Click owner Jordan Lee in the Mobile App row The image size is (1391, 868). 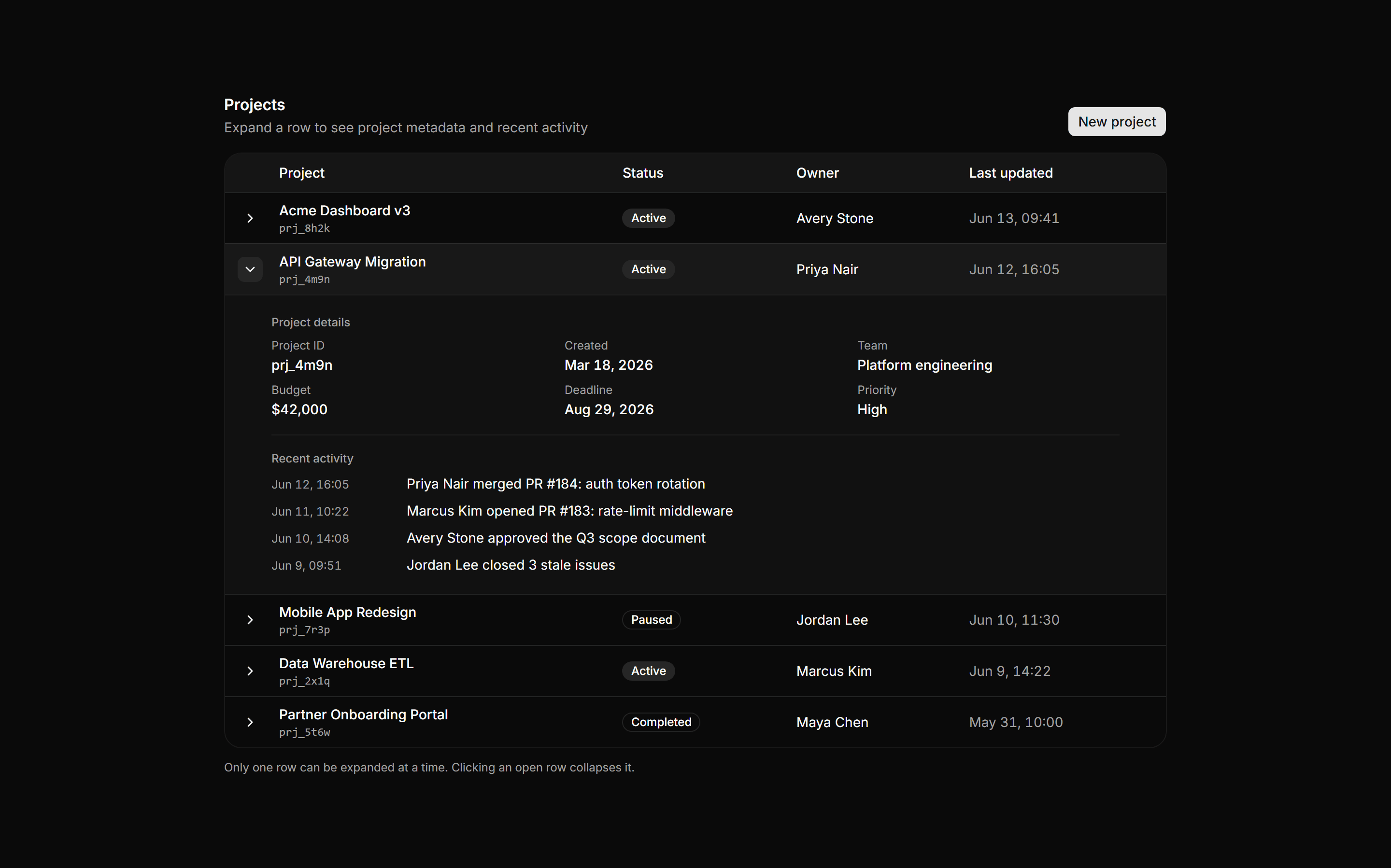click(832, 620)
